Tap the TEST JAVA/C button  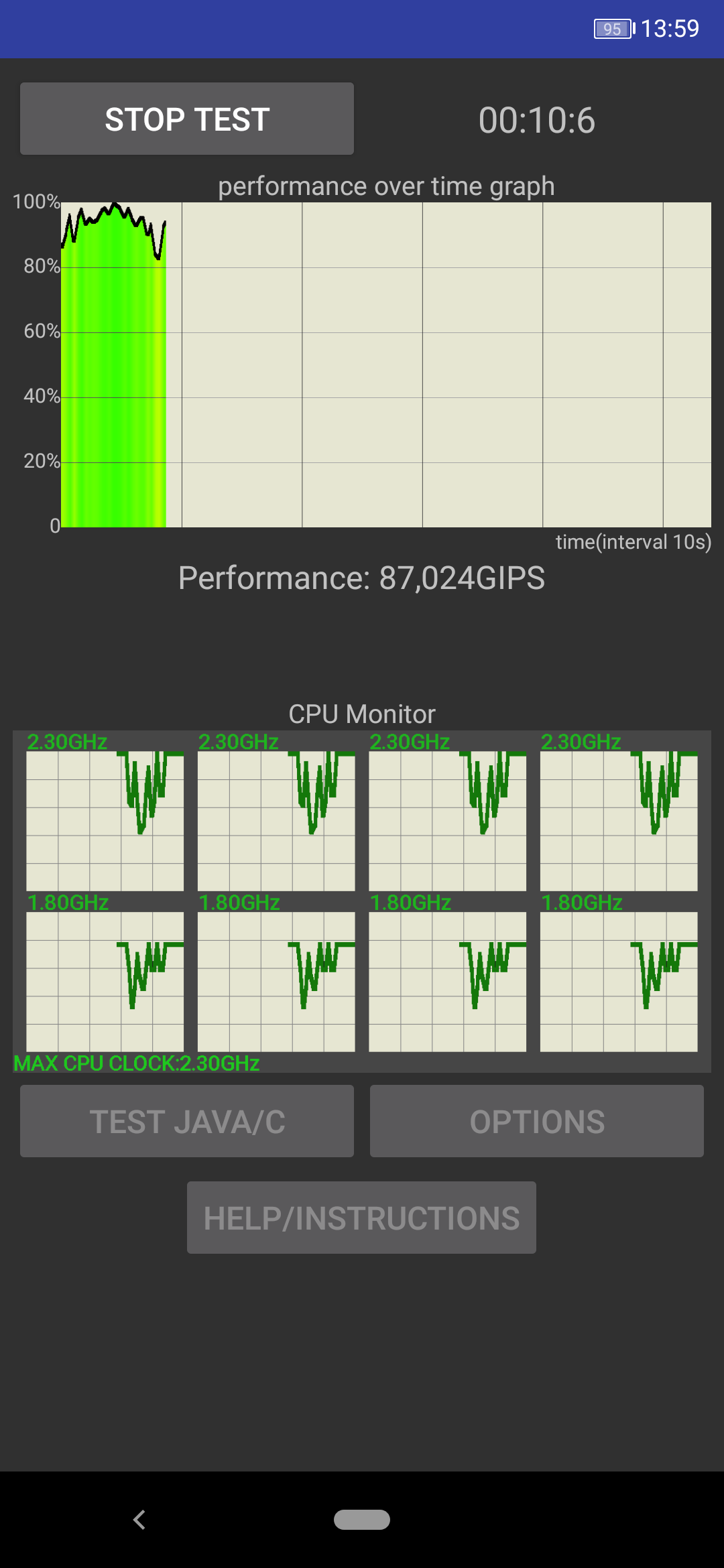(187, 1121)
